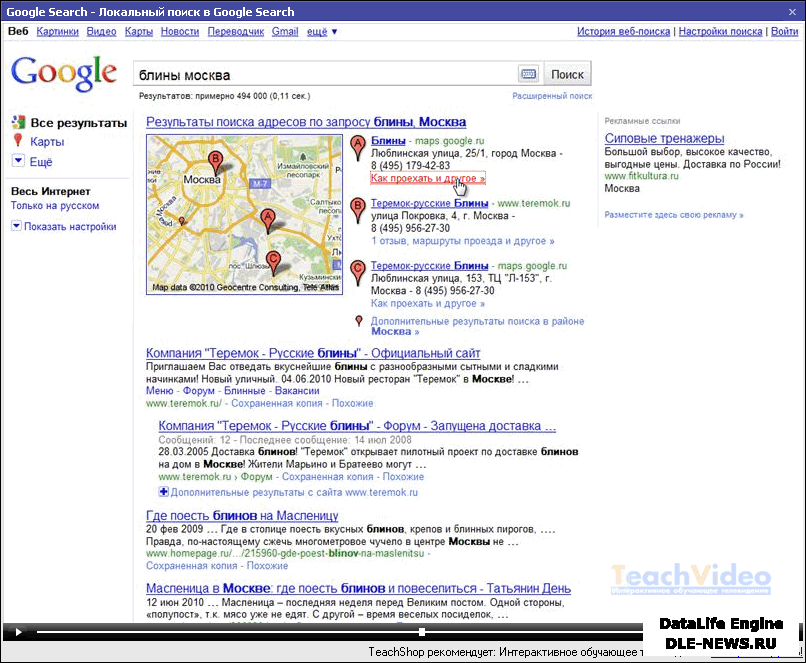Click the Google logo
This screenshot has height=663, width=806.
(64, 73)
